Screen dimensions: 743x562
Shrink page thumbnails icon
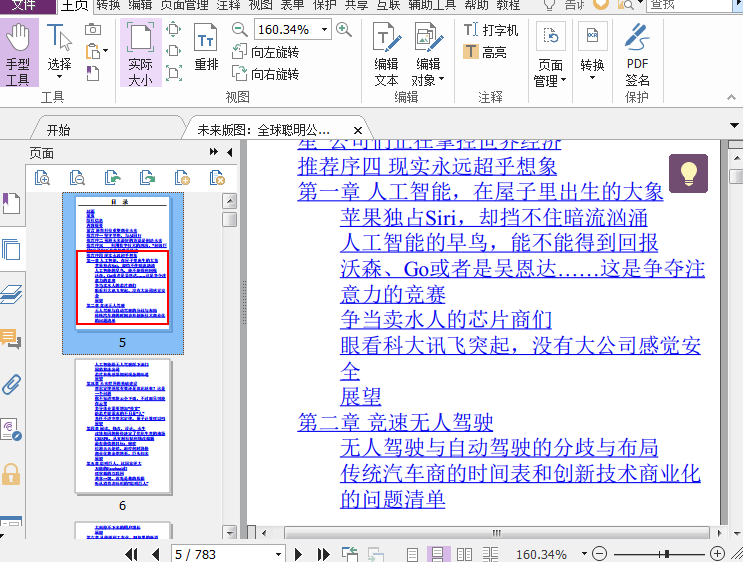click(77, 178)
